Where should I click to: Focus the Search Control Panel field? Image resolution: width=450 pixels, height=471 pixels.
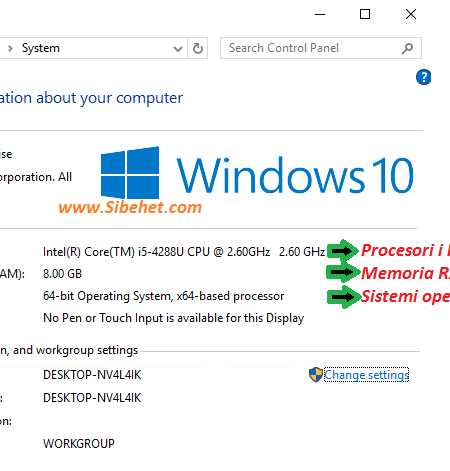[321, 48]
